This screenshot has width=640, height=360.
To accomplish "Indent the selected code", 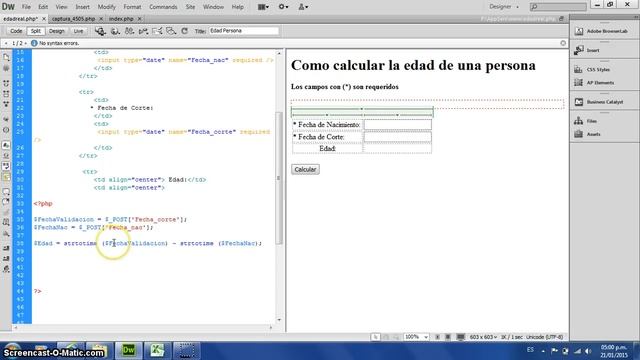I will point(6,248).
